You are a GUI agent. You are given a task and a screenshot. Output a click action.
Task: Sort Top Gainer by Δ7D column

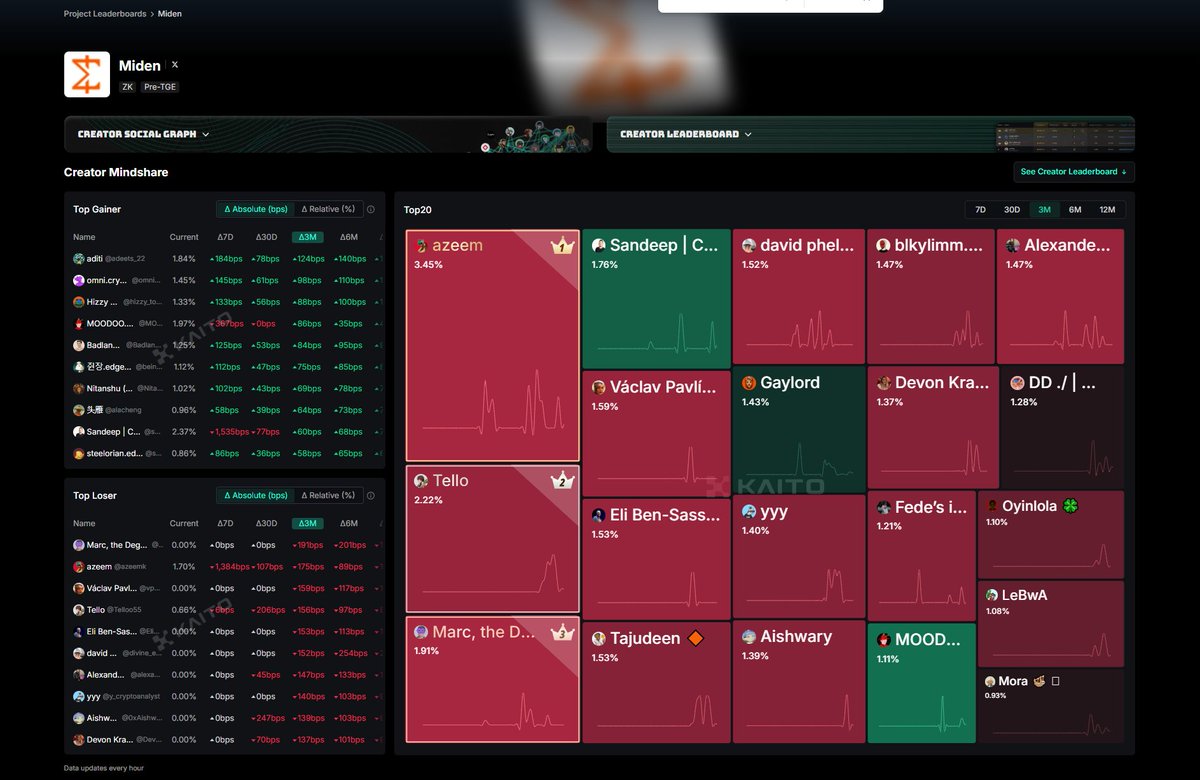pyautogui.click(x=225, y=237)
